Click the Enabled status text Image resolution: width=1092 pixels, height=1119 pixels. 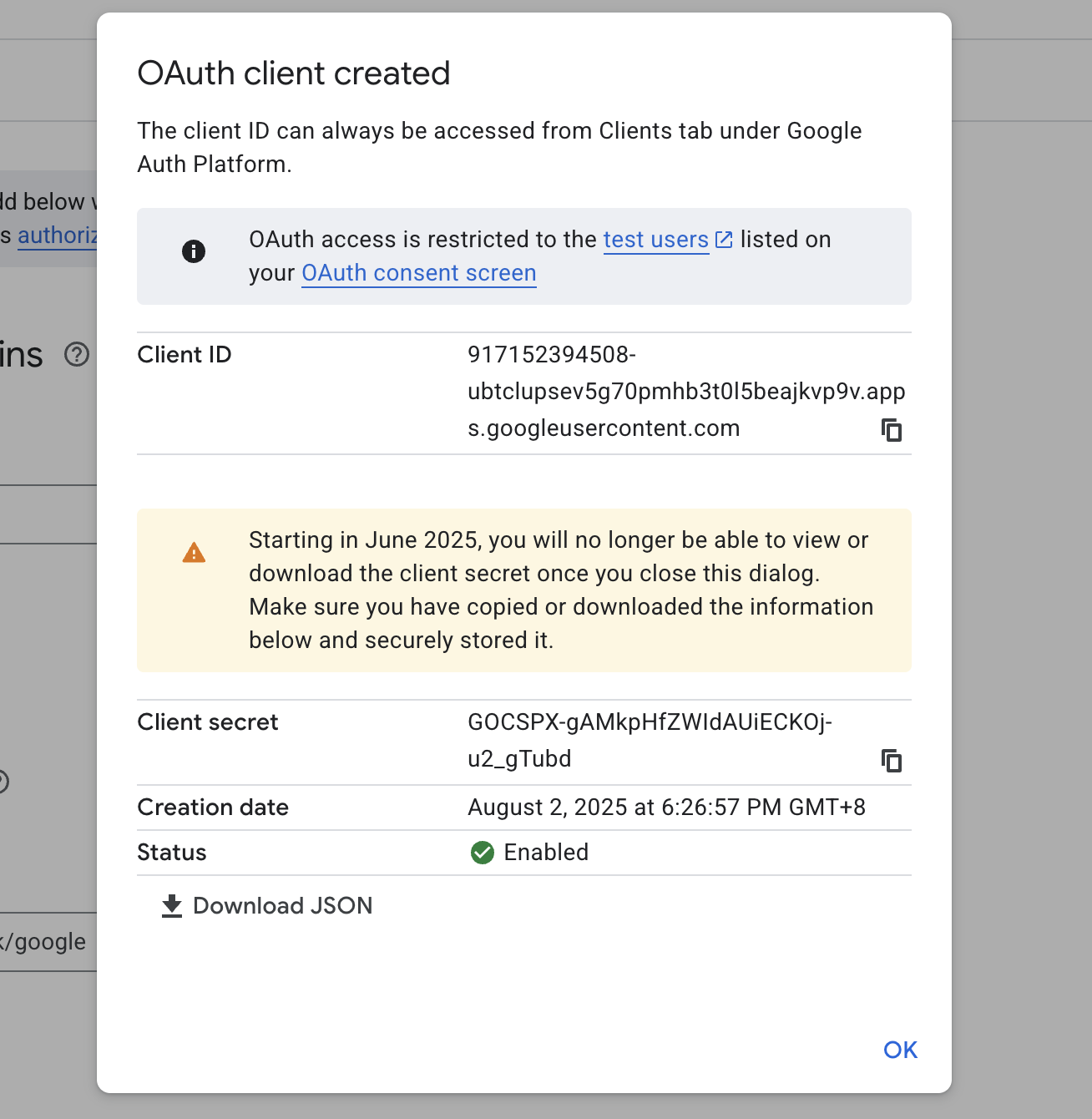click(x=546, y=853)
